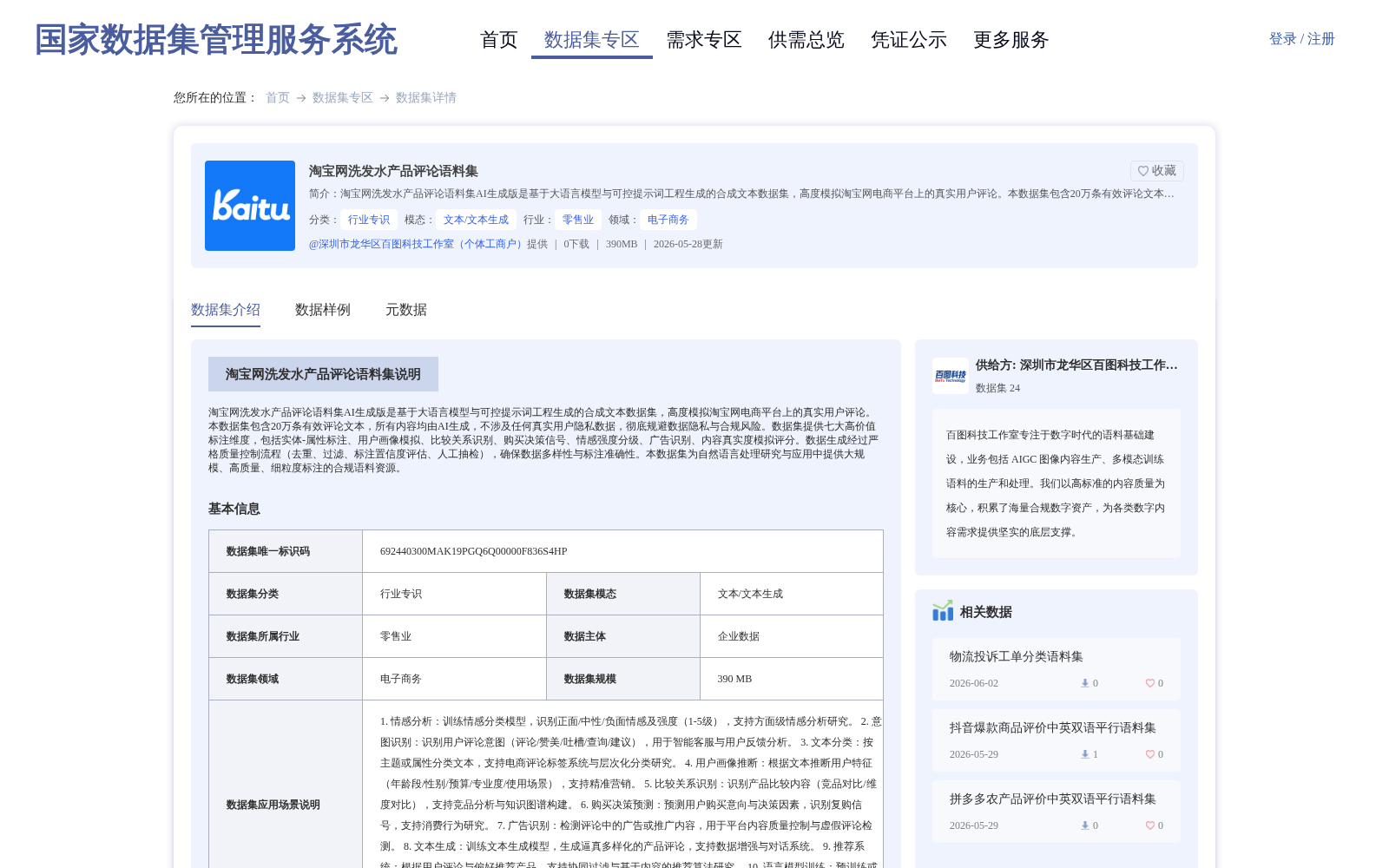The image size is (1389, 868).
Task: Click download icon for 抖音爆款商品评价中英双语平行语料集
Action: [1084, 754]
